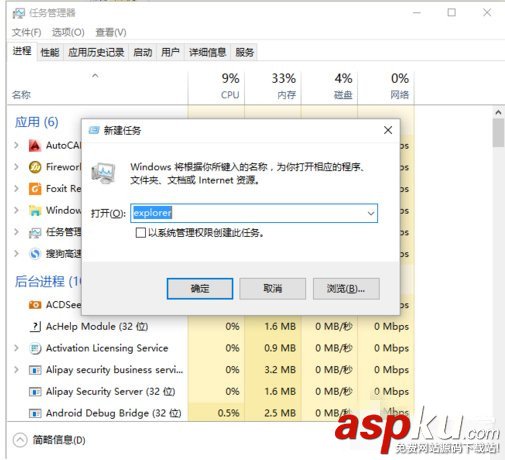This screenshot has width=505, height=460.
Task: Click the Fireworks application icon
Action: (35, 167)
